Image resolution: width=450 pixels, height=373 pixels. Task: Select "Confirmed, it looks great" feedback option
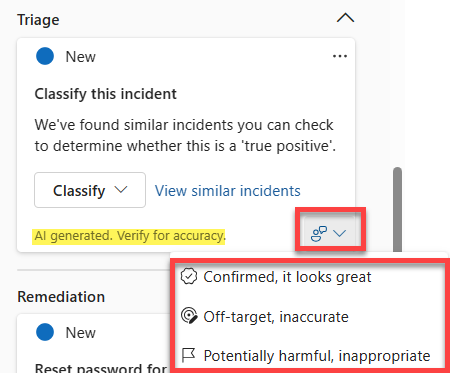[x=276, y=277]
